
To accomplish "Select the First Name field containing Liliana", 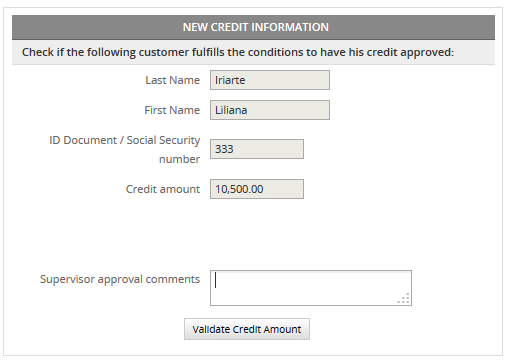I will click(x=270, y=110).
